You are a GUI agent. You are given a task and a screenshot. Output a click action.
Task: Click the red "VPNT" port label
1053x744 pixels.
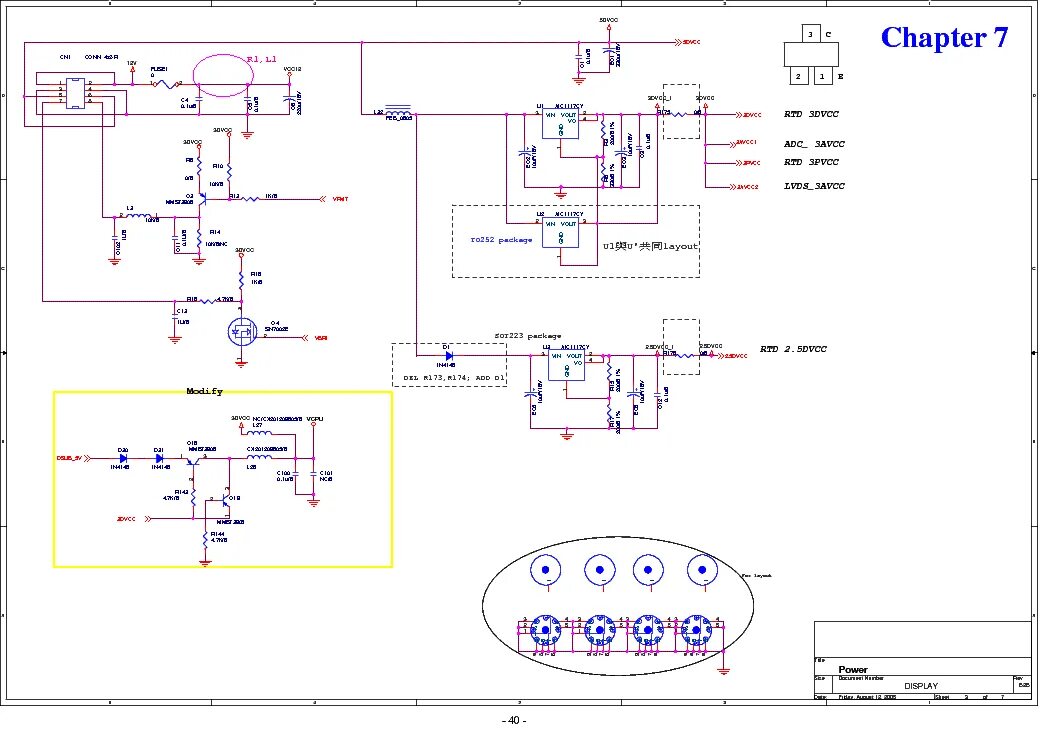click(340, 199)
